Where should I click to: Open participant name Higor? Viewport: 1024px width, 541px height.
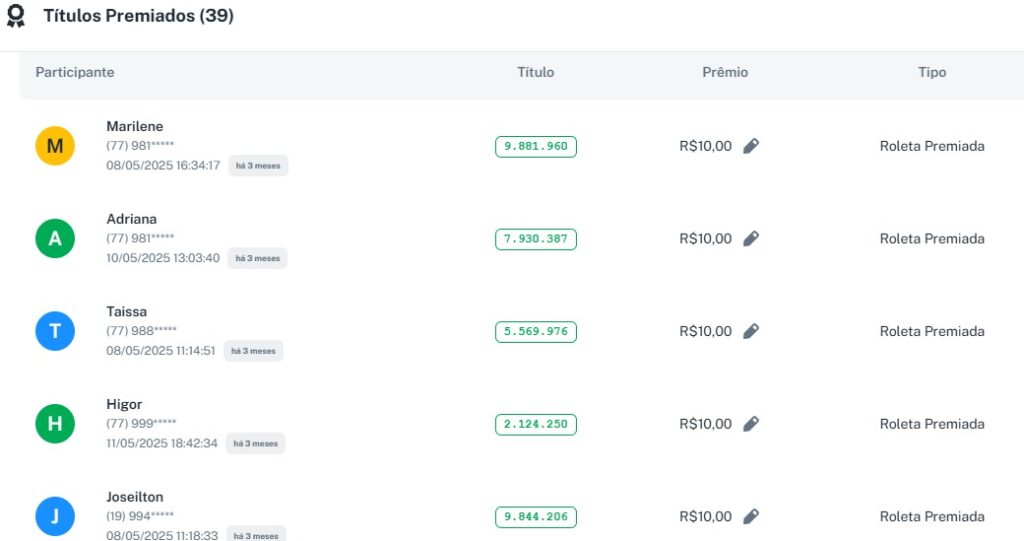125,405
